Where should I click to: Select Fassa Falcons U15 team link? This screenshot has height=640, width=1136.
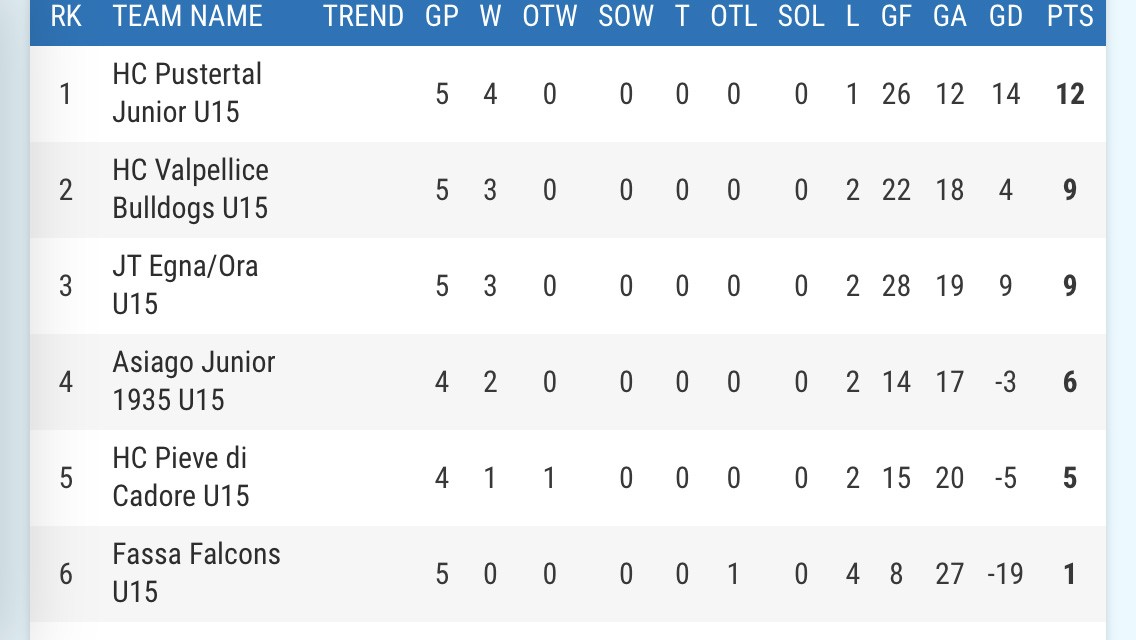(x=196, y=573)
